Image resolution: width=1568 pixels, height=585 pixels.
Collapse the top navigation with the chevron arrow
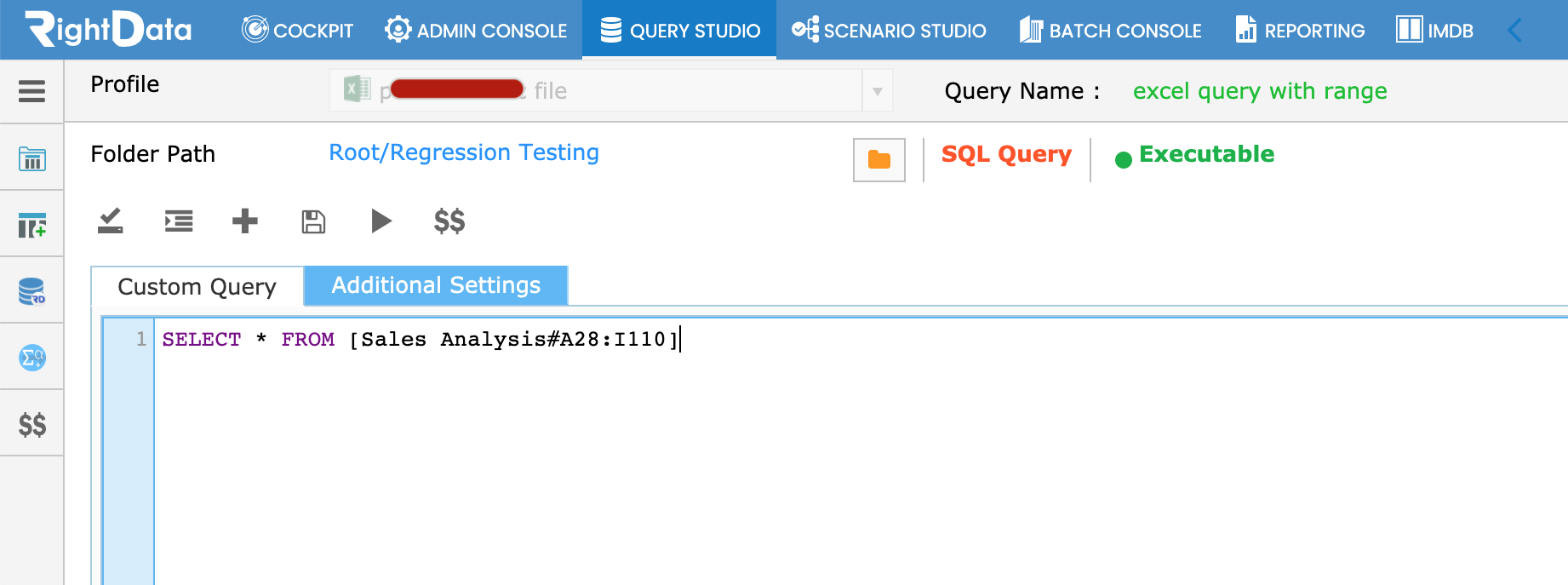pyautogui.click(x=1514, y=30)
